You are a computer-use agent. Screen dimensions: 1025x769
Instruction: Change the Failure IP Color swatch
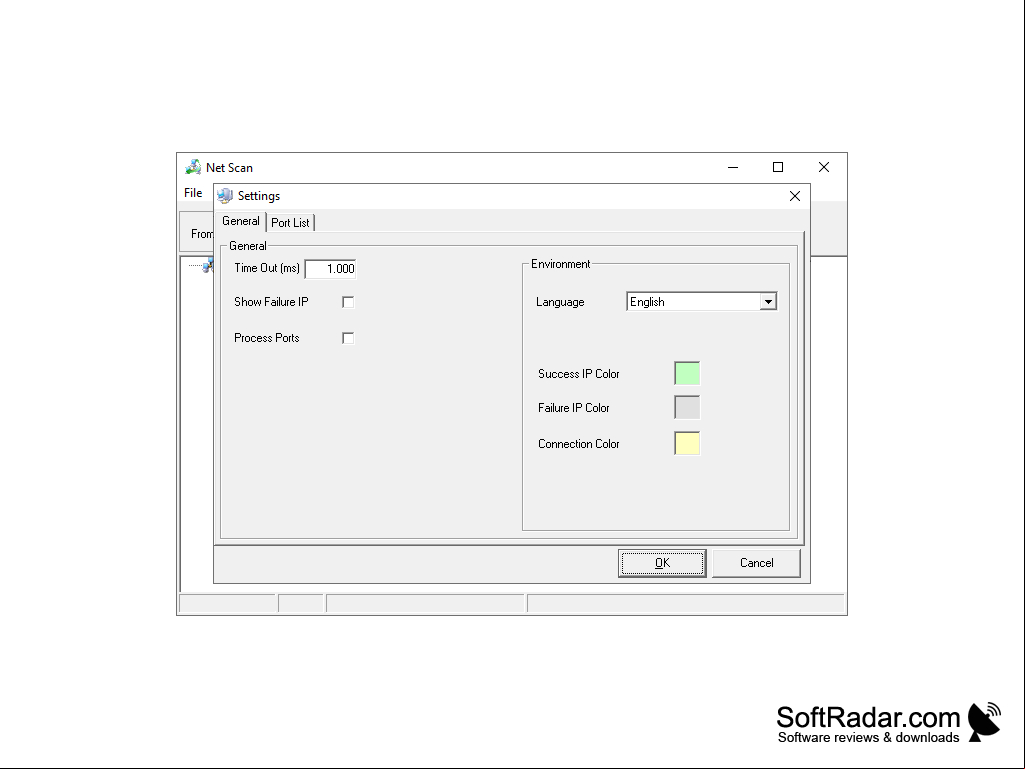687,407
